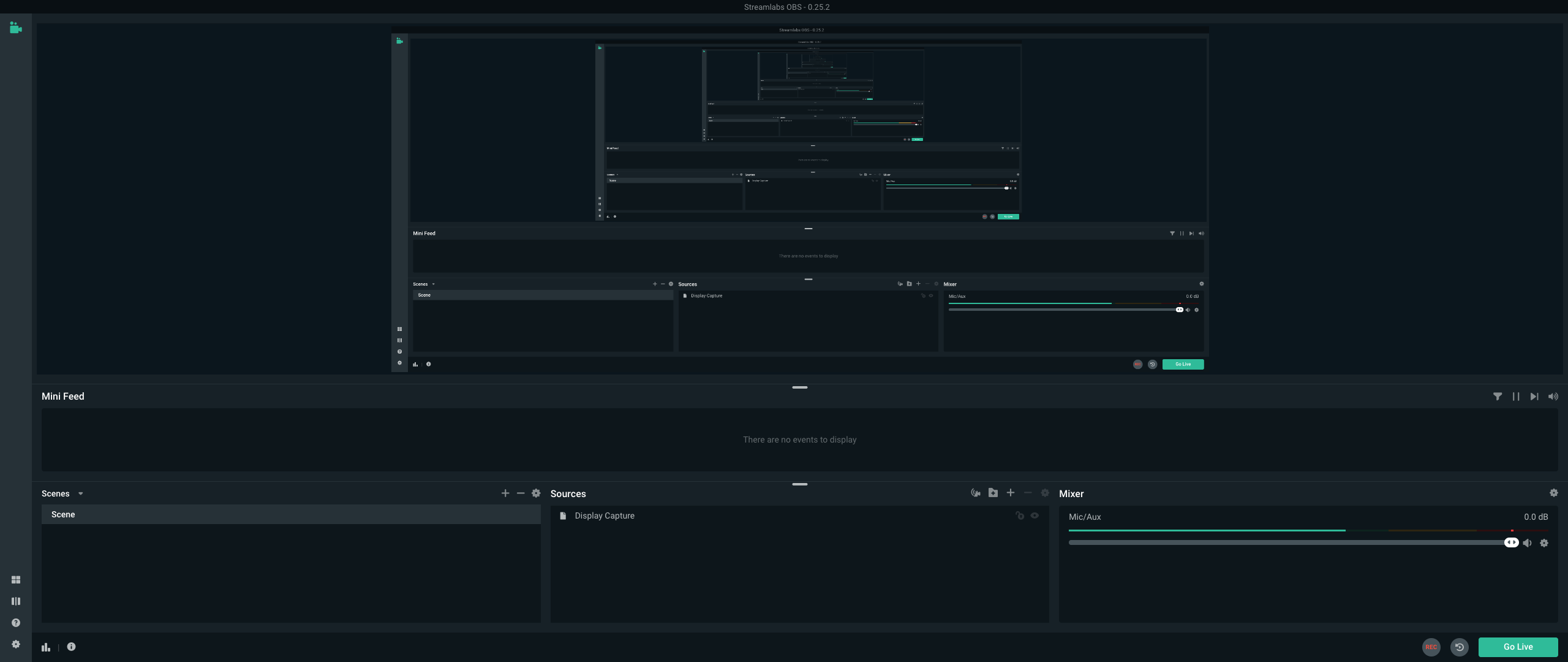Click the info icon in footer
The width and height of the screenshot is (1568, 662).
click(x=72, y=647)
